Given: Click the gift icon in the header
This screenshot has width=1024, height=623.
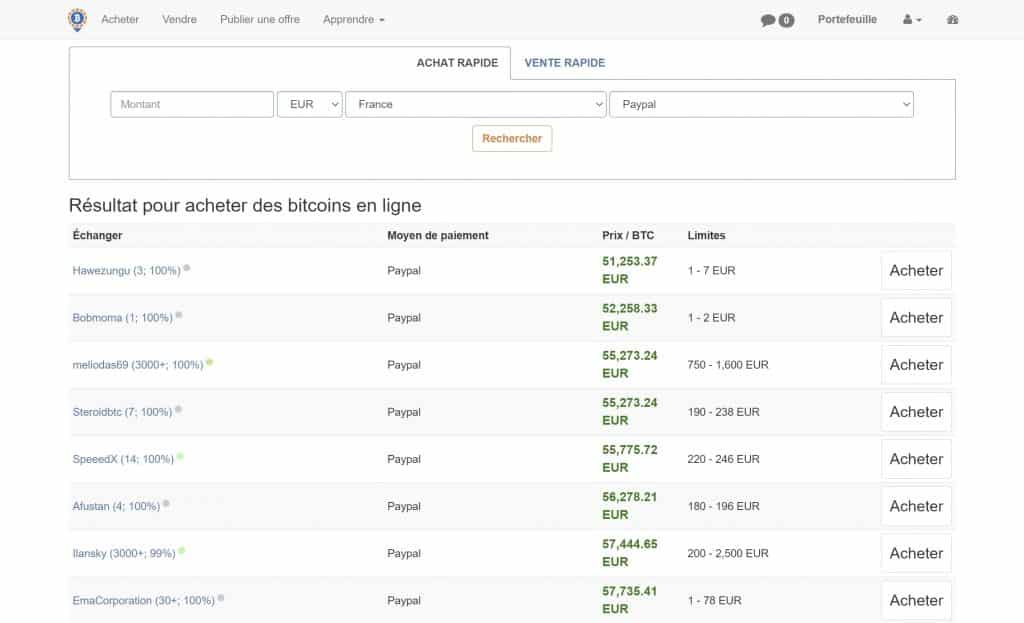Looking at the screenshot, I should (951, 19).
